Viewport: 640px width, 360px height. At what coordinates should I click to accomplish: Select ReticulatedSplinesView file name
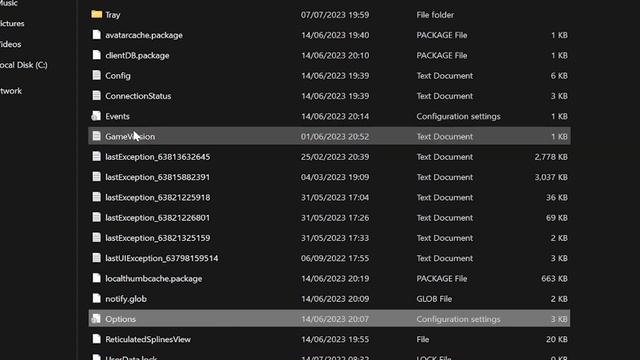(x=148, y=339)
